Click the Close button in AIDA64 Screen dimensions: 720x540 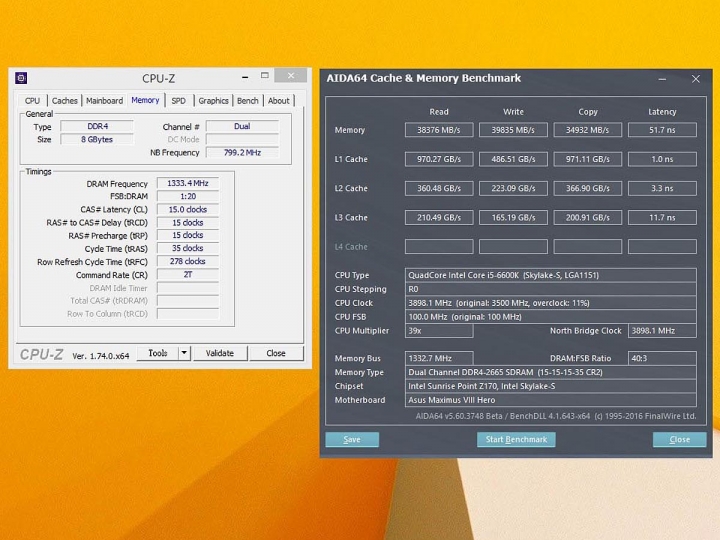(680, 439)
